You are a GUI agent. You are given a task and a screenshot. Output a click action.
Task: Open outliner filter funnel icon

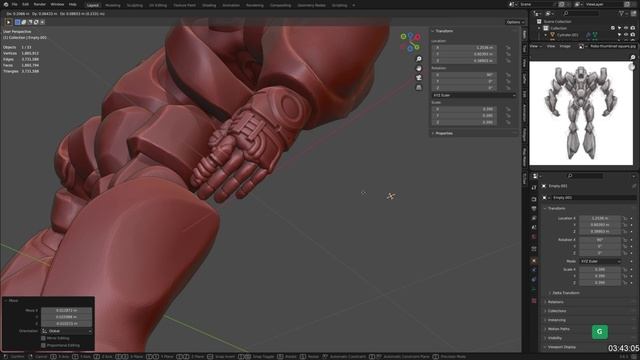tap(622, 13)
